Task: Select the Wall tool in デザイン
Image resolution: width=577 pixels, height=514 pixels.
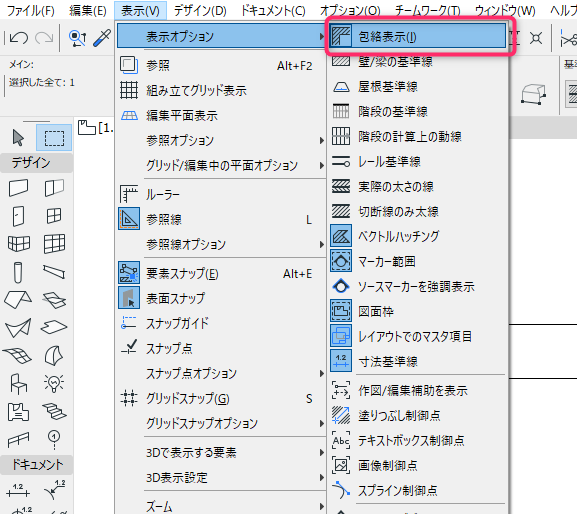Action: 18,188
